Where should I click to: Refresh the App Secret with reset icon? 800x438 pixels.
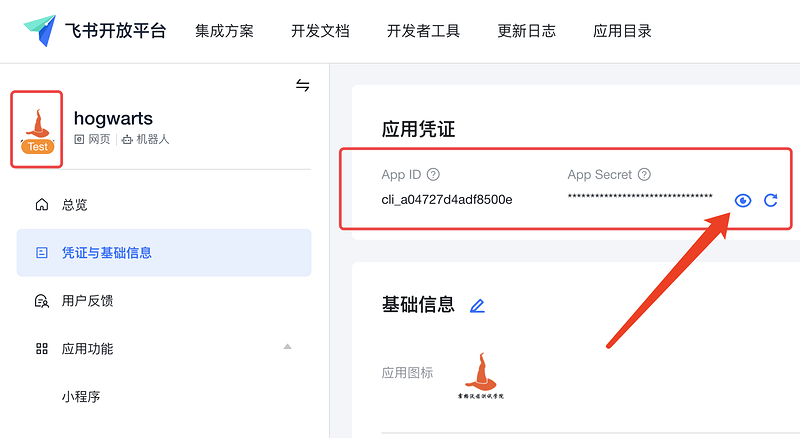click(770, 200)
